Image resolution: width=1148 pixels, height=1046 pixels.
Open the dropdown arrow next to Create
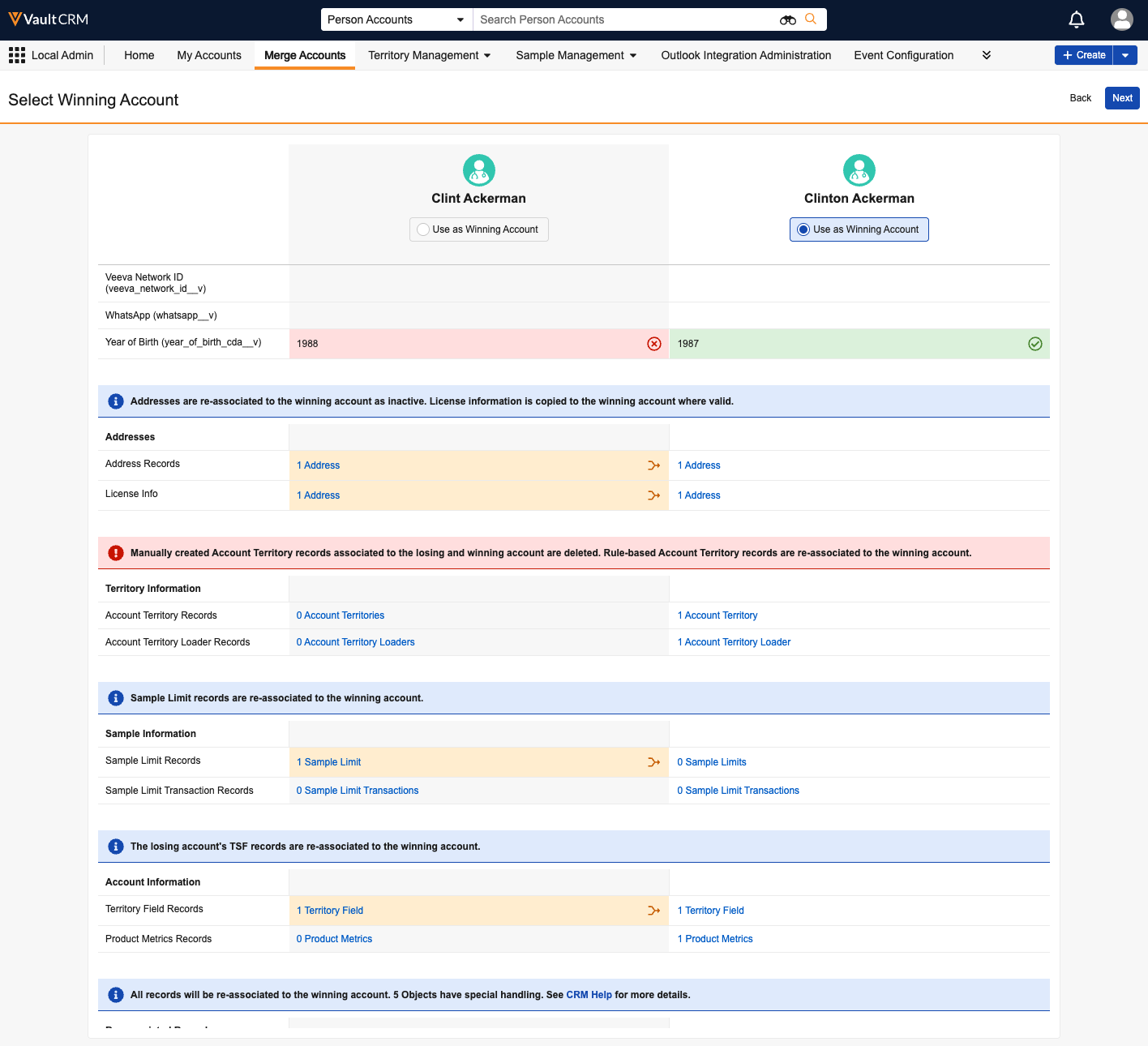1124,55
